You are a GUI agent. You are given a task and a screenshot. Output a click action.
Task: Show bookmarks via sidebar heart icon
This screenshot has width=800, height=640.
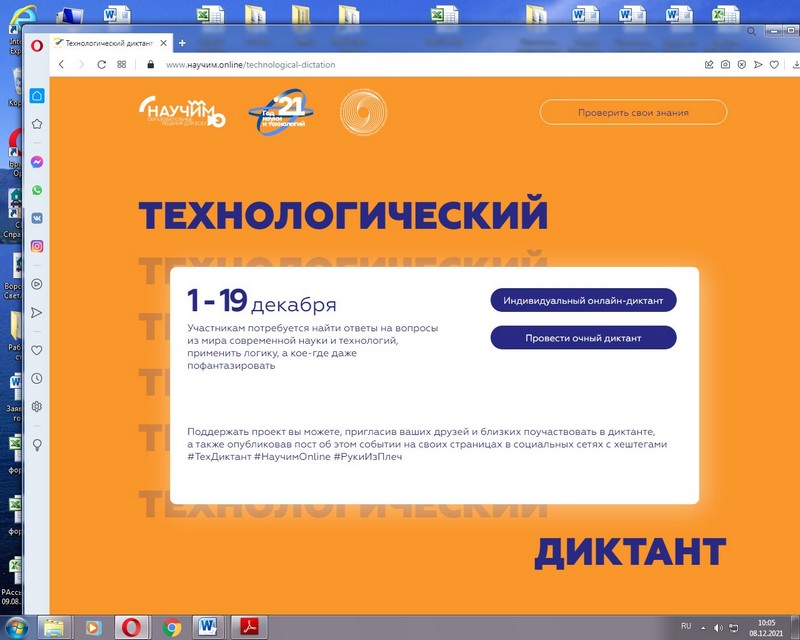point(37,350)
